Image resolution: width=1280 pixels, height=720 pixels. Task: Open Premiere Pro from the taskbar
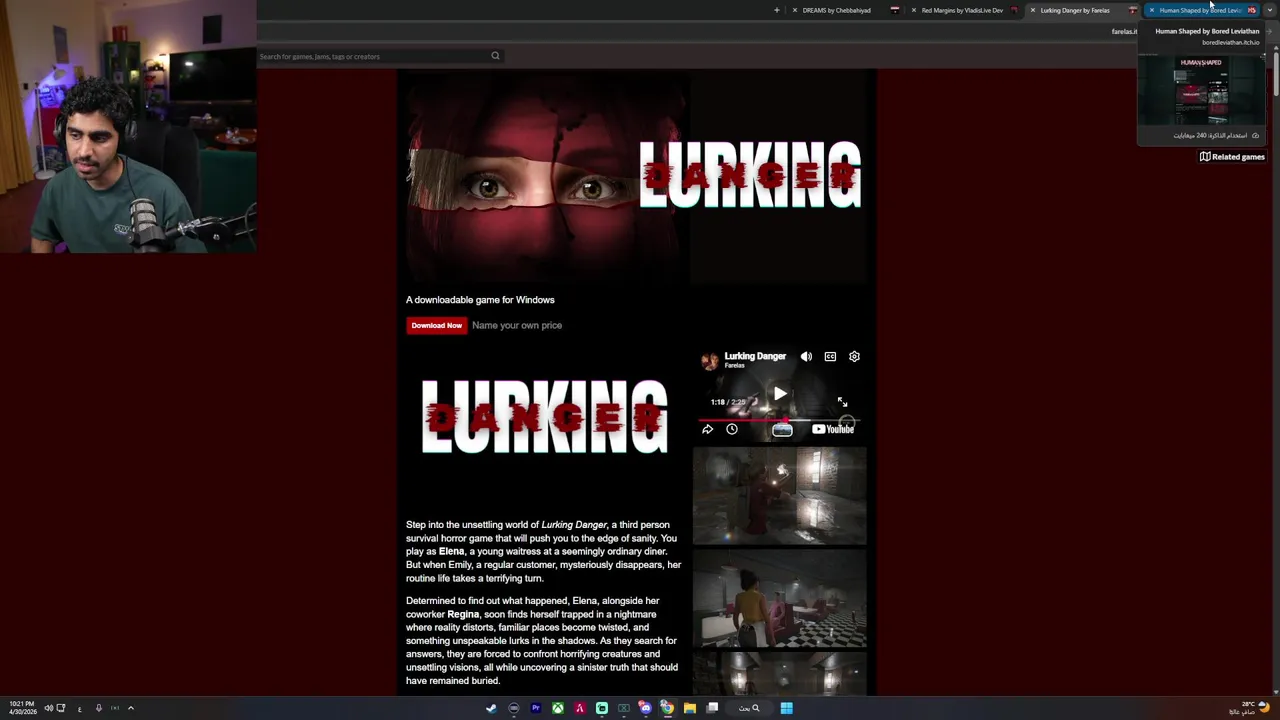pos(535,708)
